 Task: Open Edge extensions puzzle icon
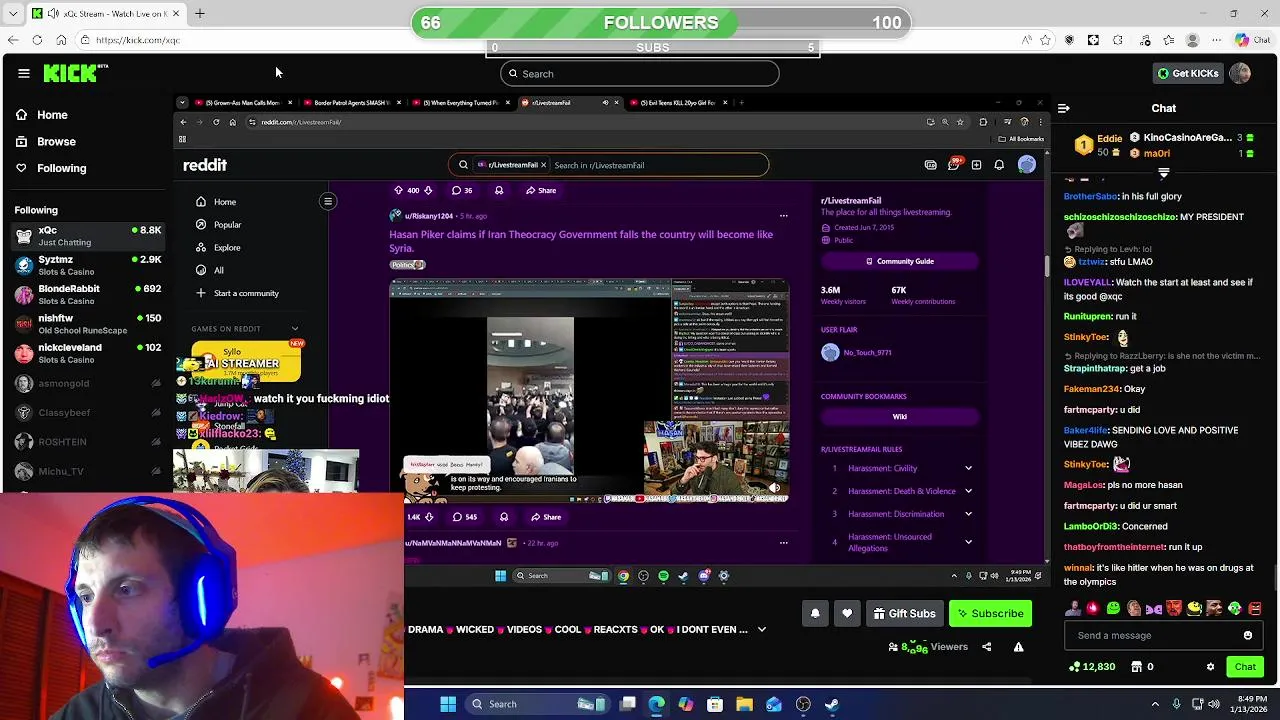1118,40
